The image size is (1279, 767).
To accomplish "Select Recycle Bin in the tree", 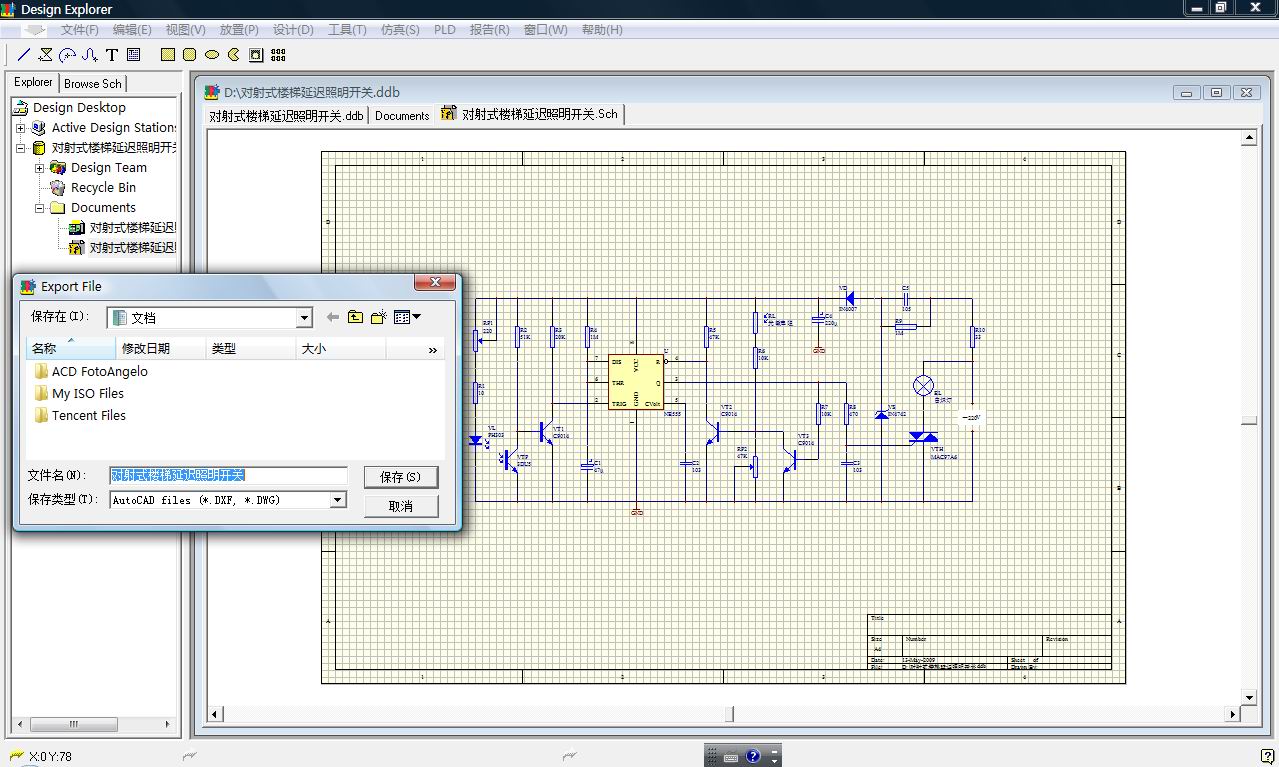I will pos(103,188).
